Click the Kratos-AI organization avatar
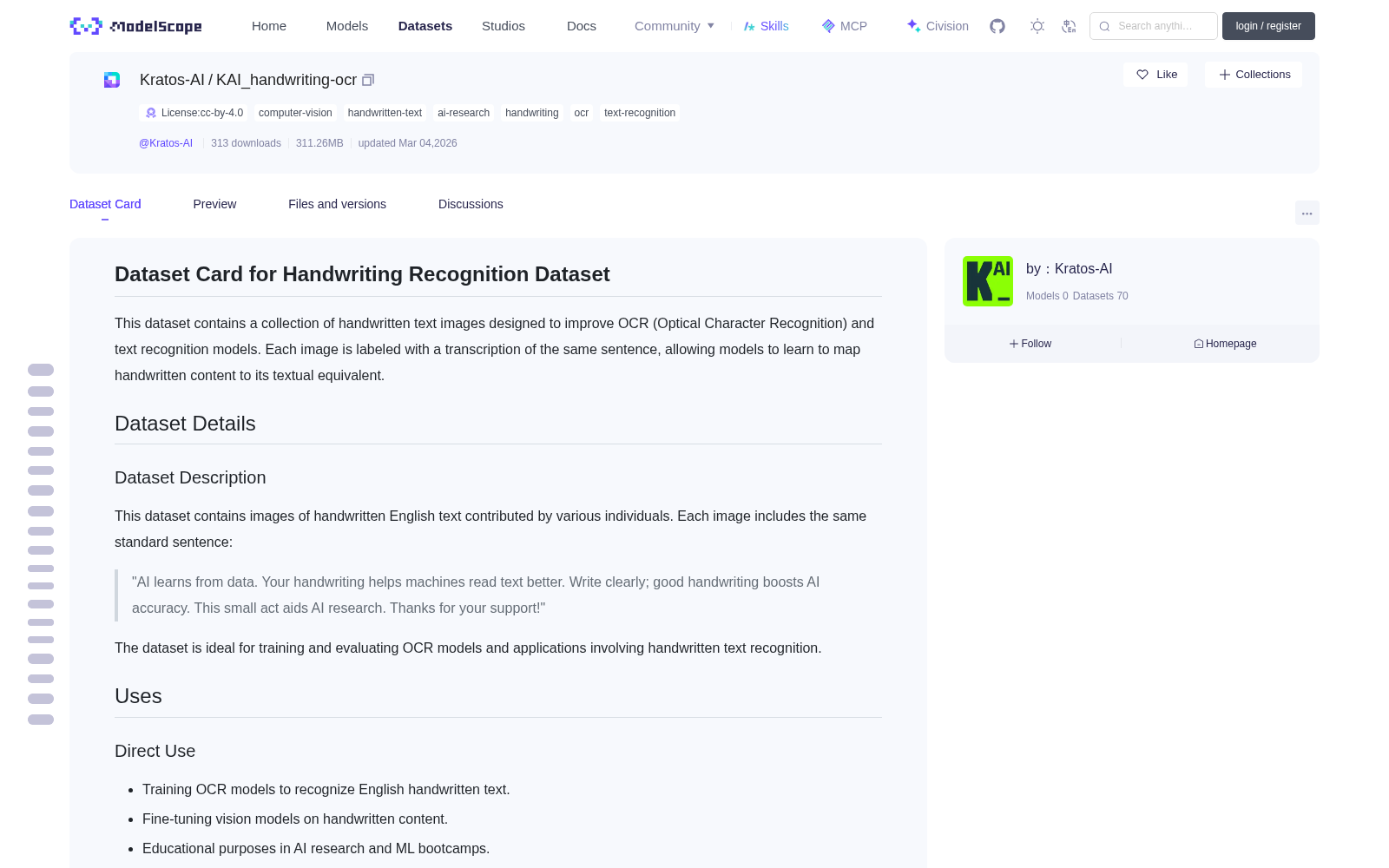 tap(988, 281)
